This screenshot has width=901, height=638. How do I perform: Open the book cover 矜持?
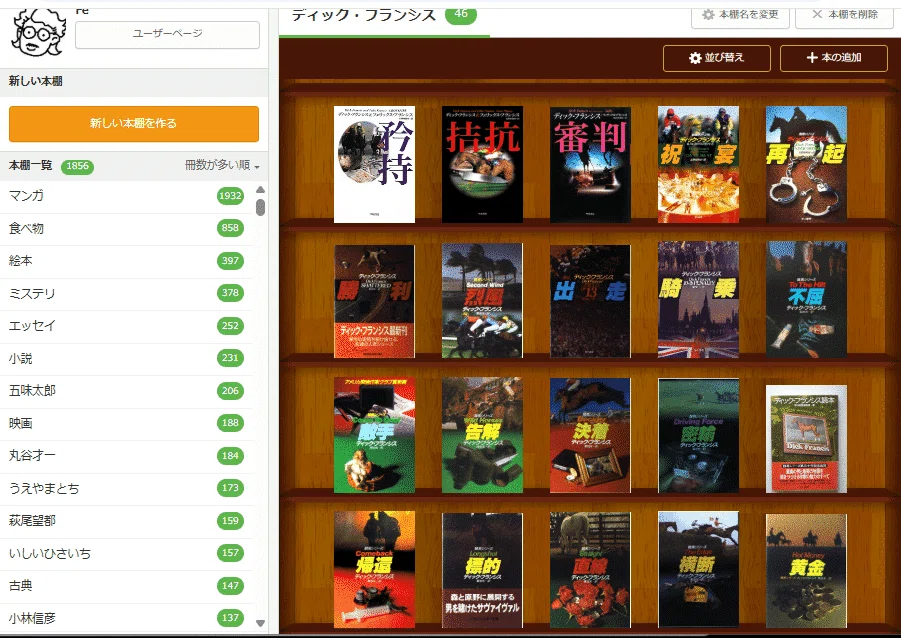coord(374,164)
